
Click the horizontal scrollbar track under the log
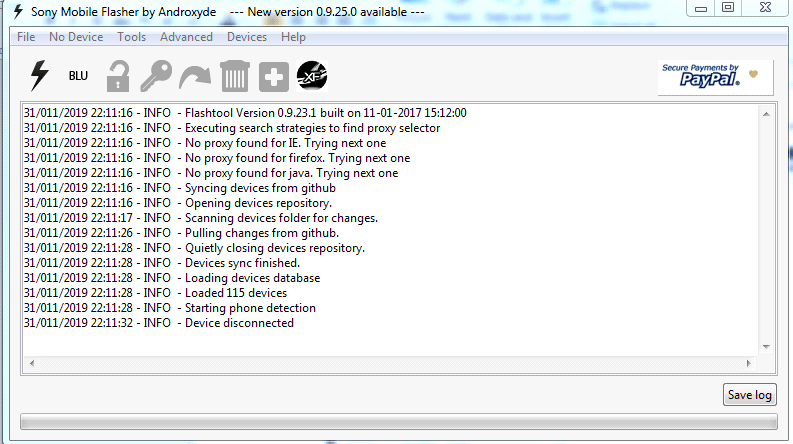click(390, 363)
